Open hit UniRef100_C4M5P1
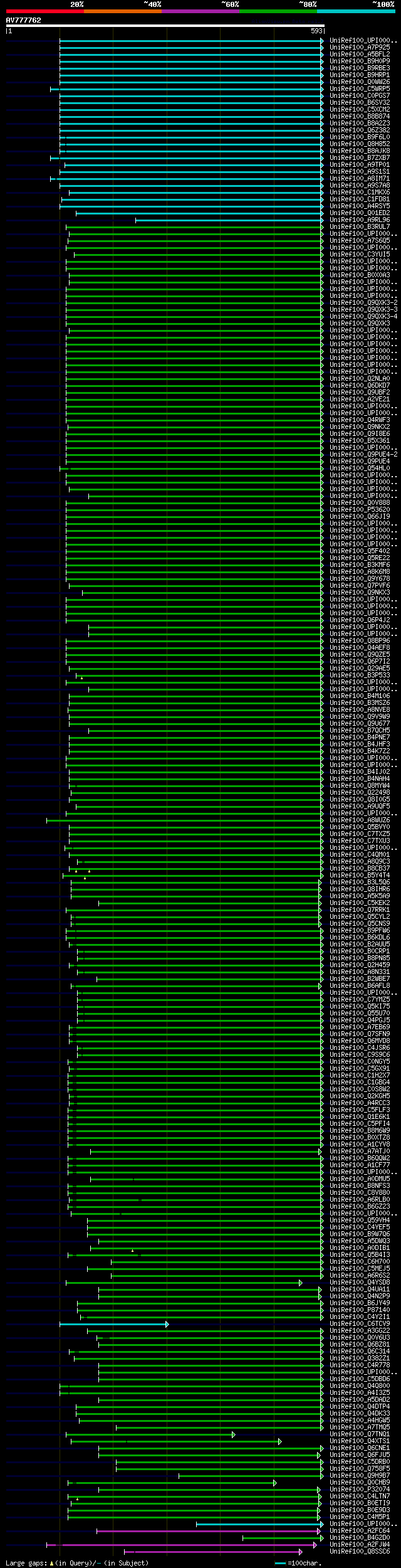The height and width of the screenshot is (1568, 401). (360, 1517)
